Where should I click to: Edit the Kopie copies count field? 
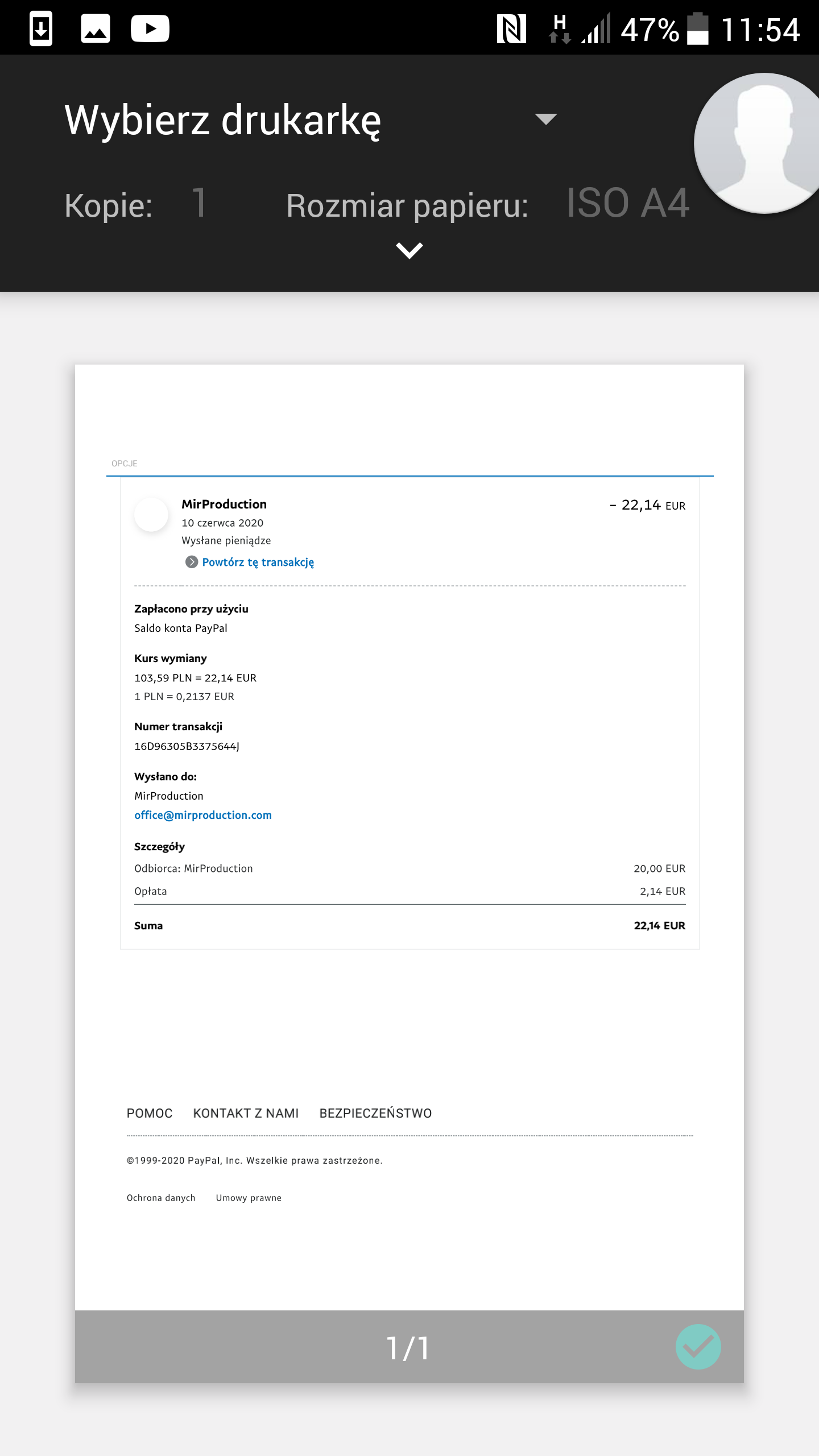[x=199, y=204]
